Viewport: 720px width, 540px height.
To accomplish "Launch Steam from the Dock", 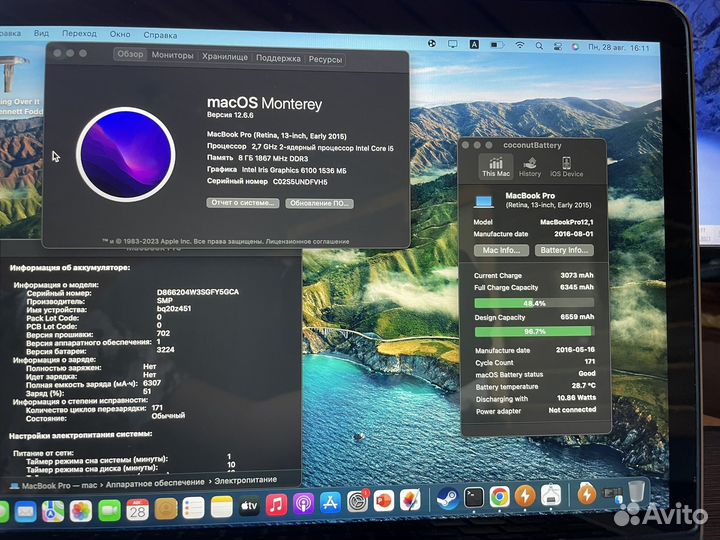I will pyautogui.click(x=447, y=498).
